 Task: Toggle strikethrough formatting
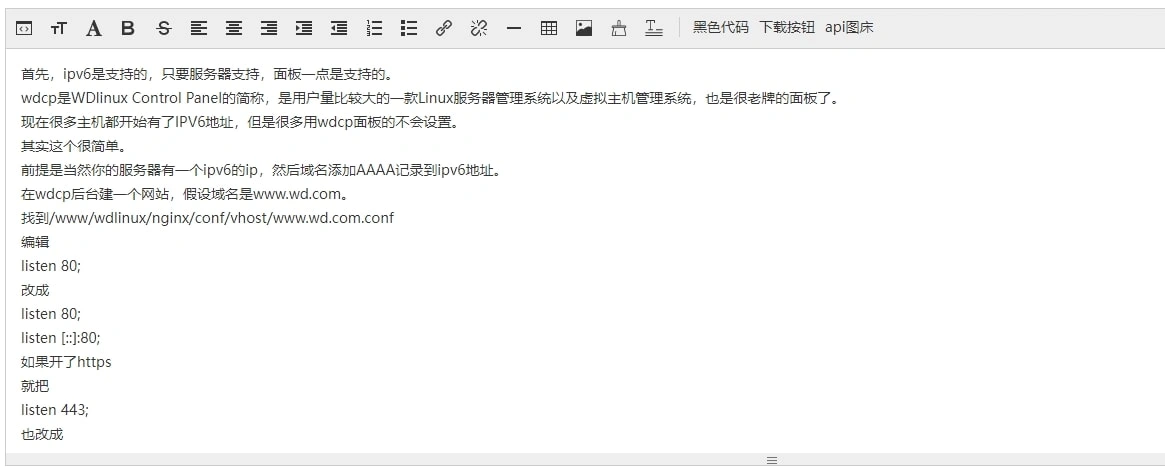click(x=164, y=29)
